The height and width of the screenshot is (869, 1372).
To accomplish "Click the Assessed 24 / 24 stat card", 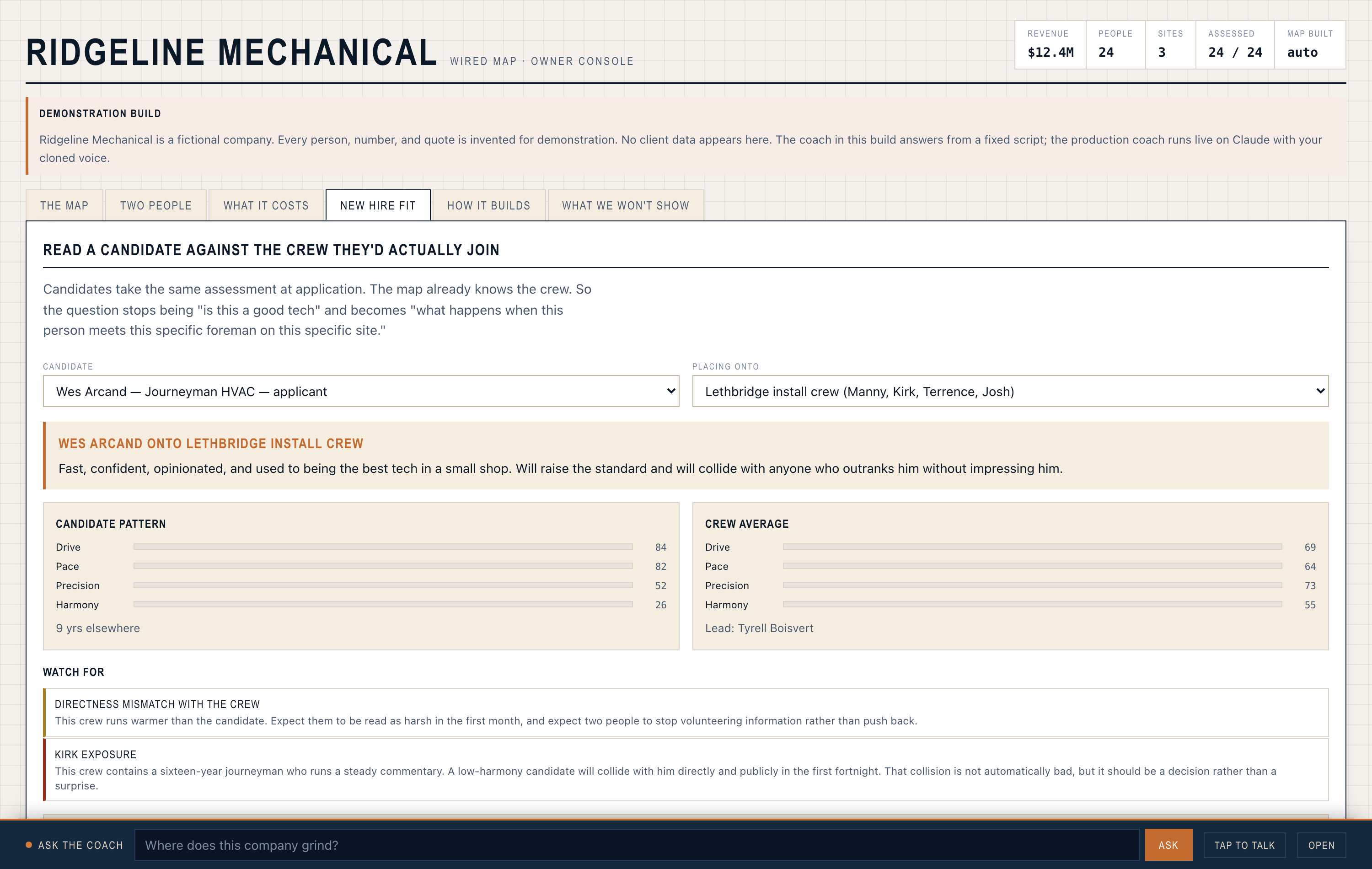I will pyautogui.click(x=1235, y=45).
